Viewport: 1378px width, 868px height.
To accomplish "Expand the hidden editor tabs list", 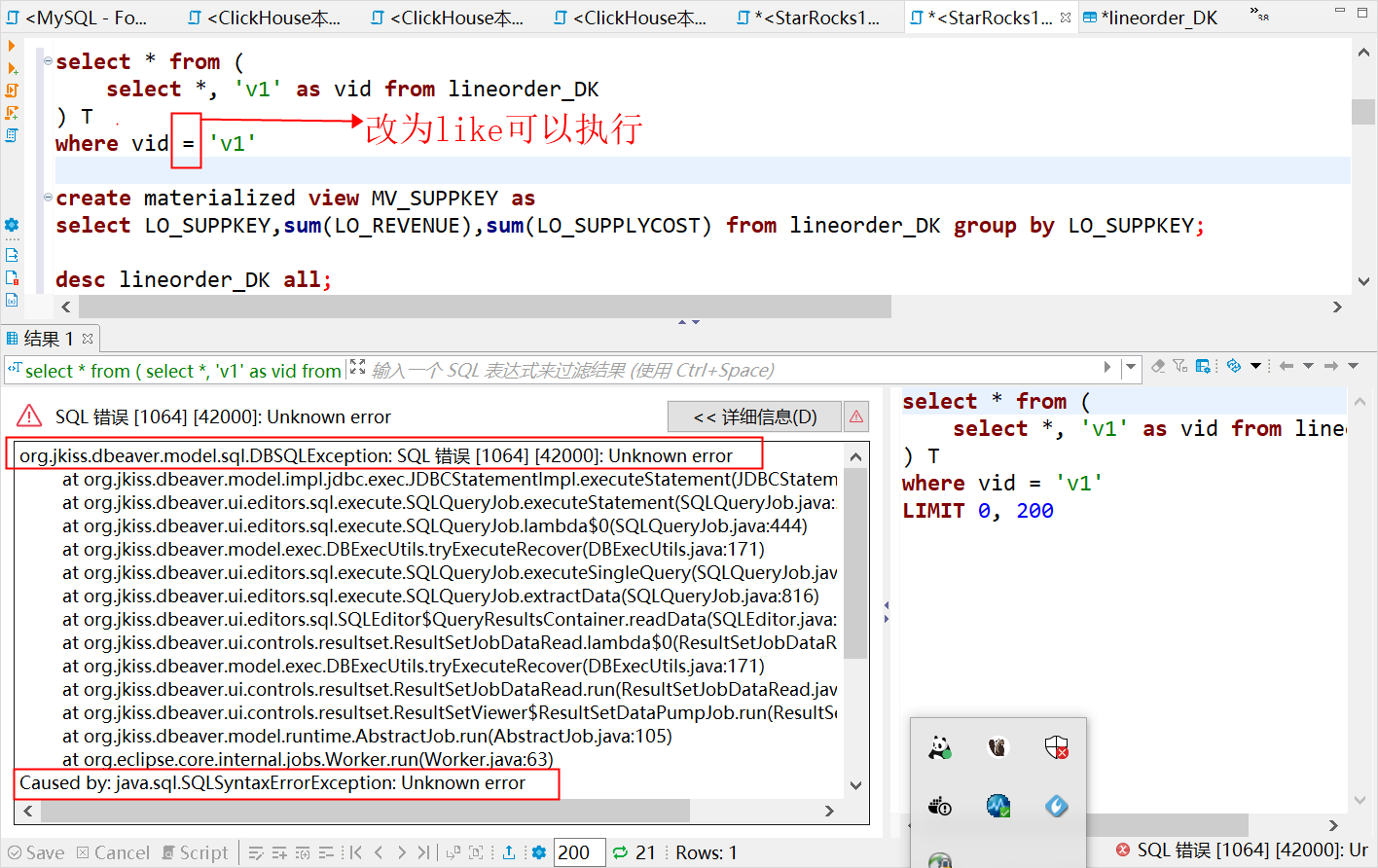I will coord(1261,16).
